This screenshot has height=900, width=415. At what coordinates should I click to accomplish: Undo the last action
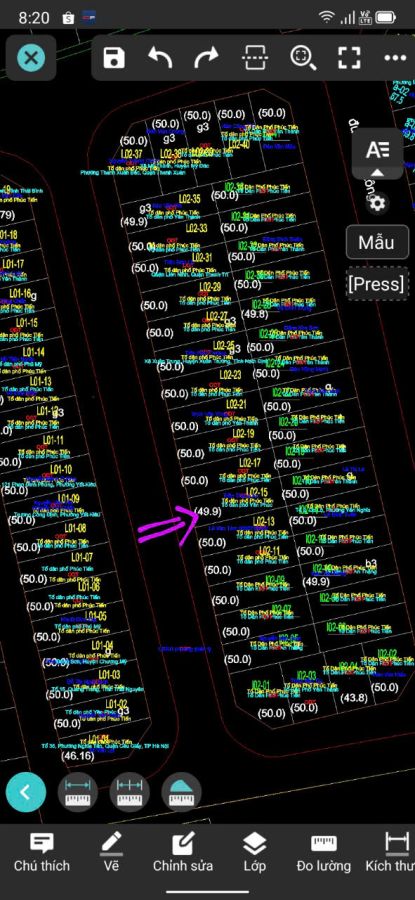tap(160, 58)
